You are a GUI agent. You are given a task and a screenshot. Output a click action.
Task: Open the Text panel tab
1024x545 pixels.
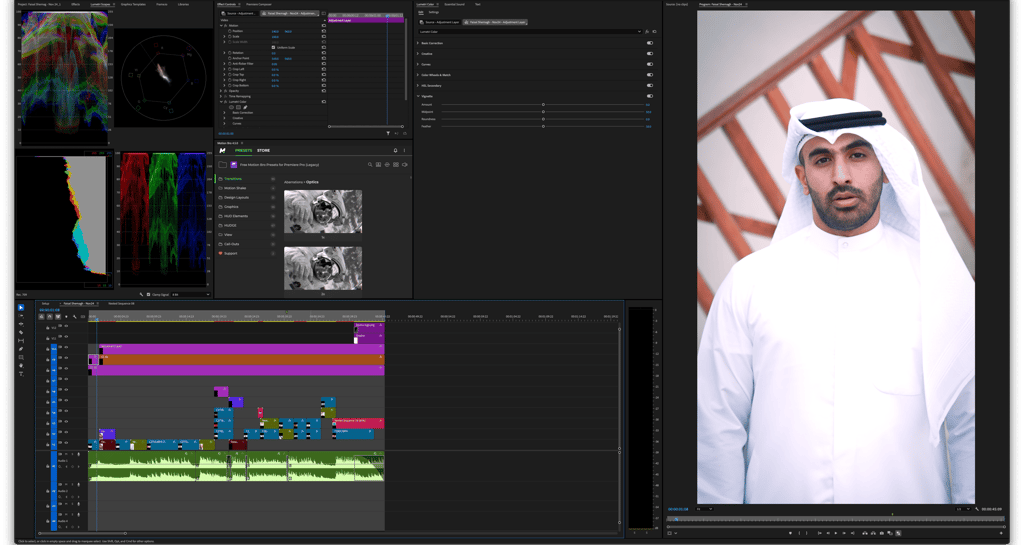(477, 4)
